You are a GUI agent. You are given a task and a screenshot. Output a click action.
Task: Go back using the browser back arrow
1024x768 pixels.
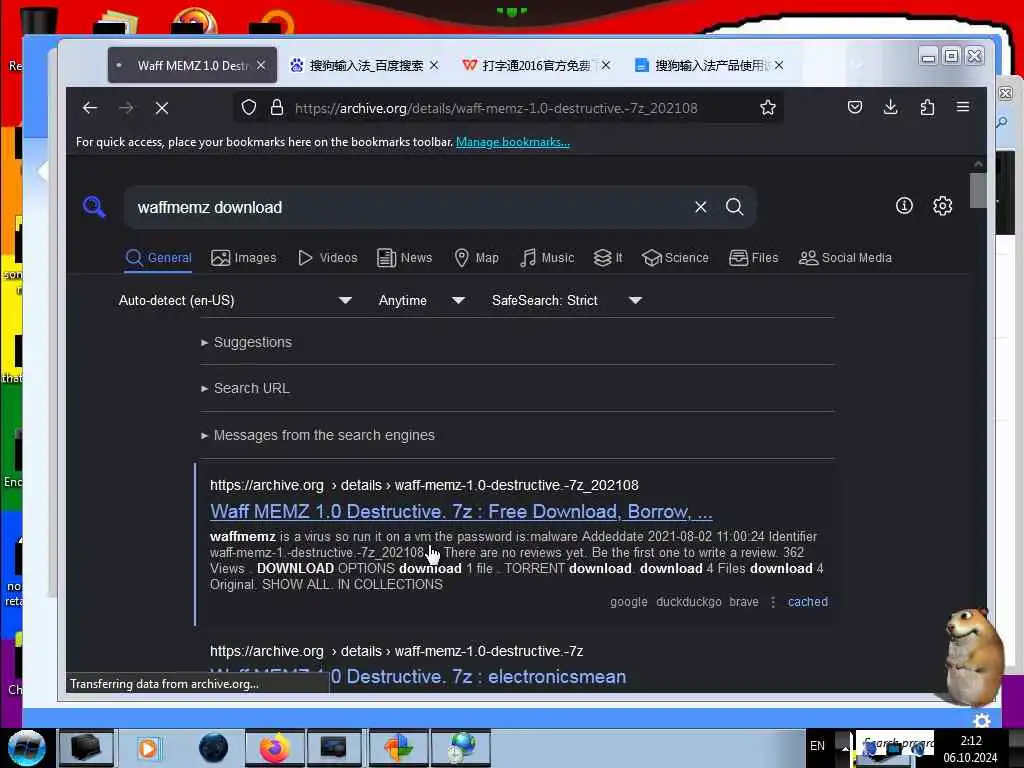click(90, 108)
